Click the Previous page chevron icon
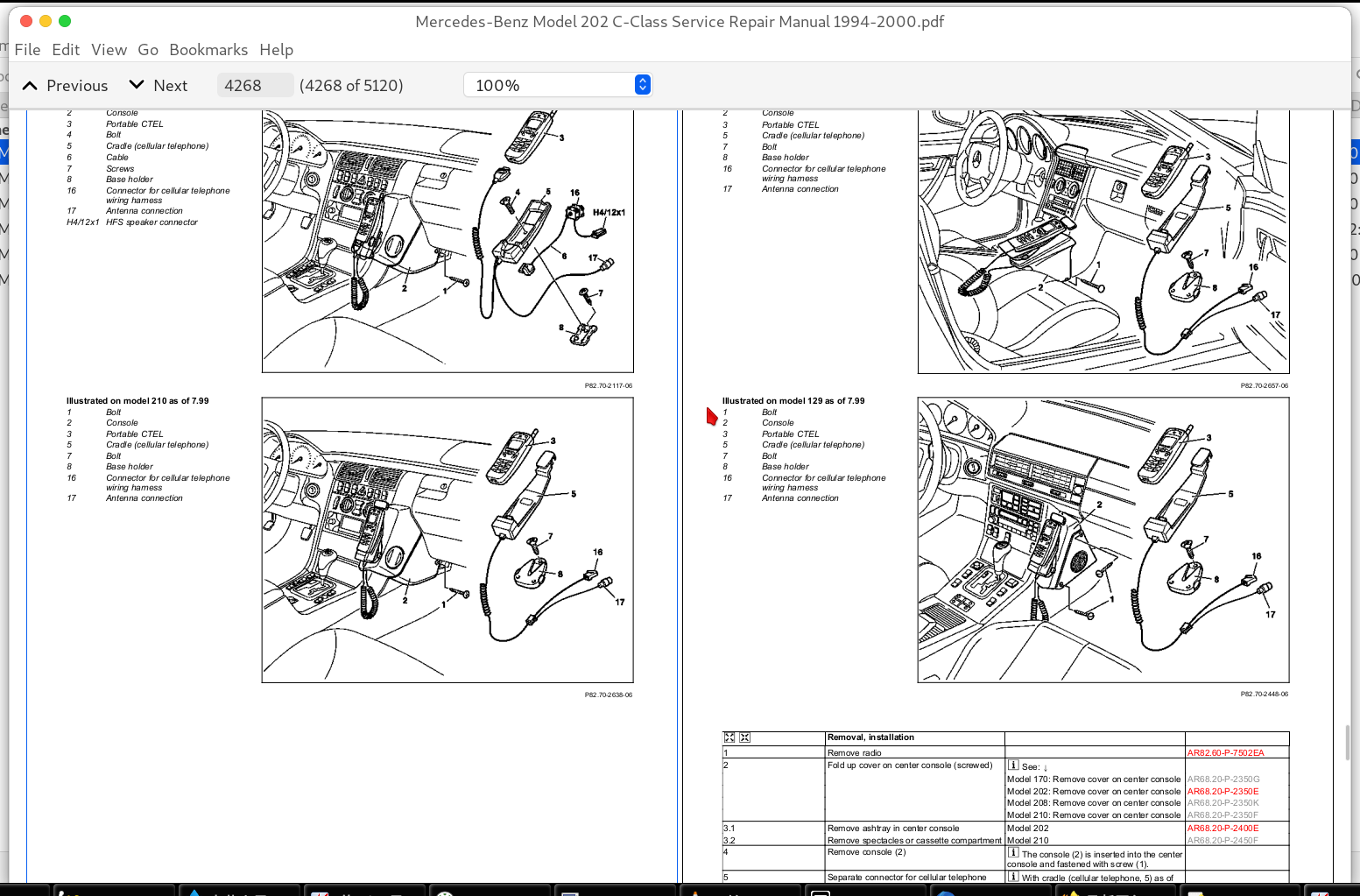 30,85
